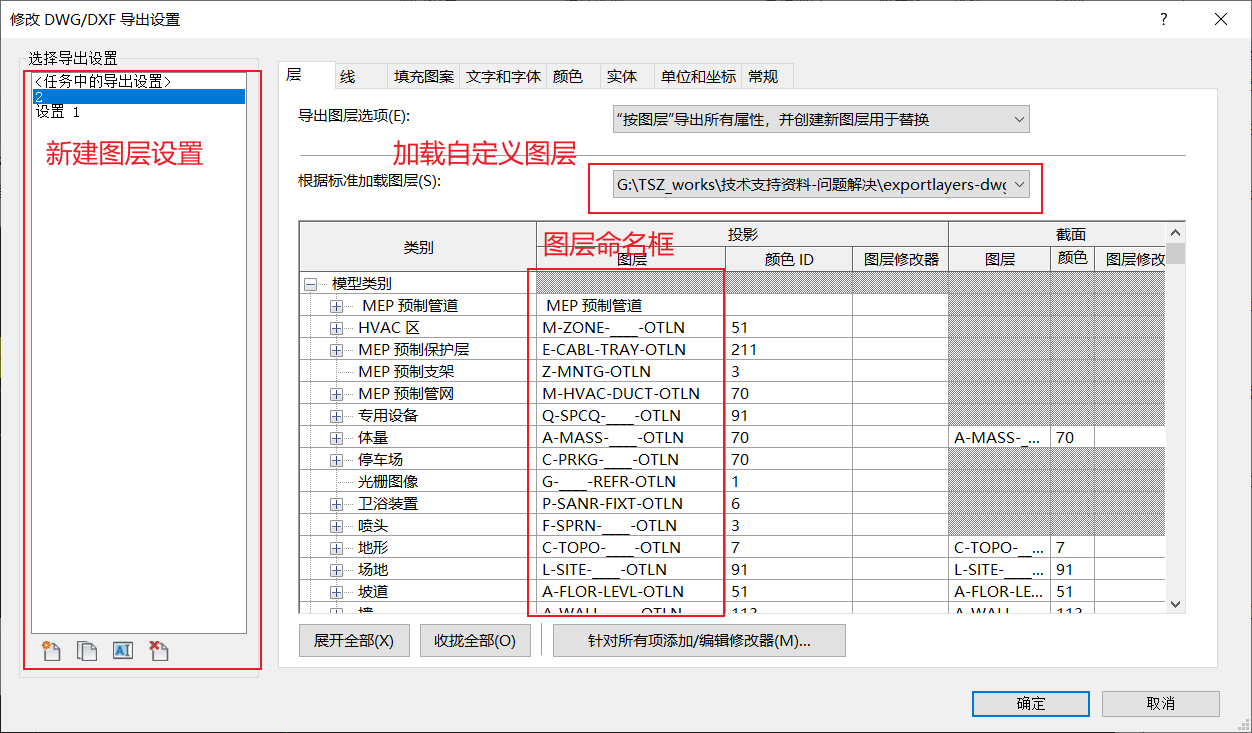Viewport: 1252px width, 733px height.
Task: Click the M-ZONE-____-OTLN layer cell
Action: [x=631, y=328]
